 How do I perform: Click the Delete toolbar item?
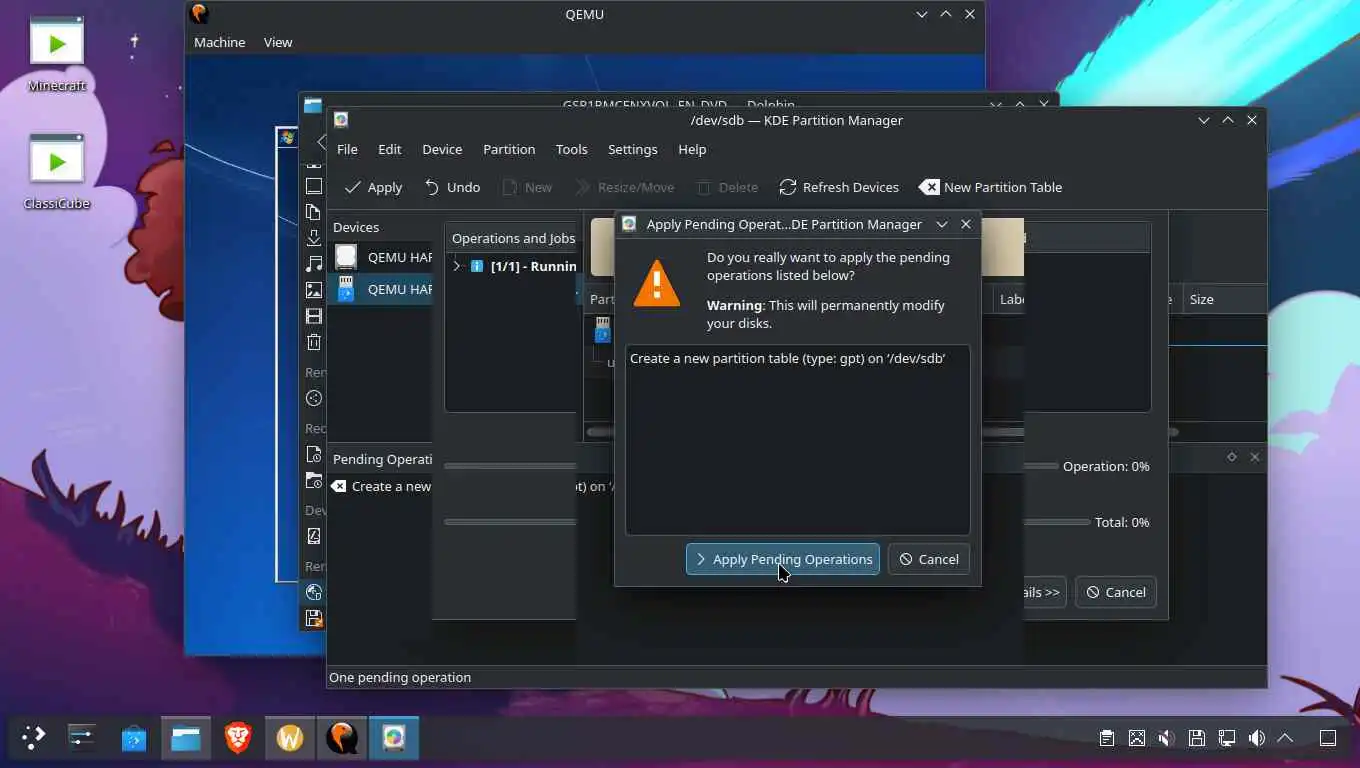click(x=728, y=187)
